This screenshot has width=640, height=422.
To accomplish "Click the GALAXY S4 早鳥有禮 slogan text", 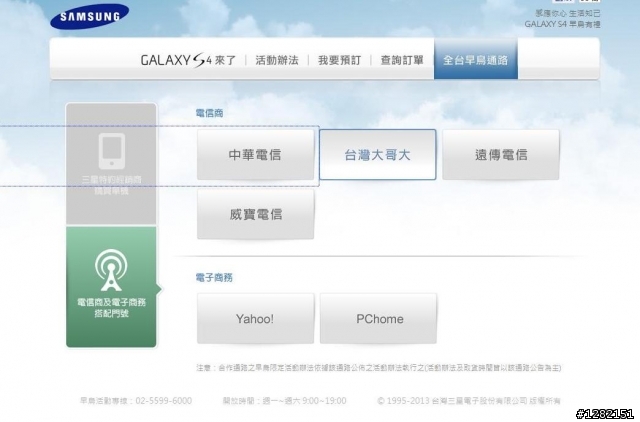I will [562, 24].
